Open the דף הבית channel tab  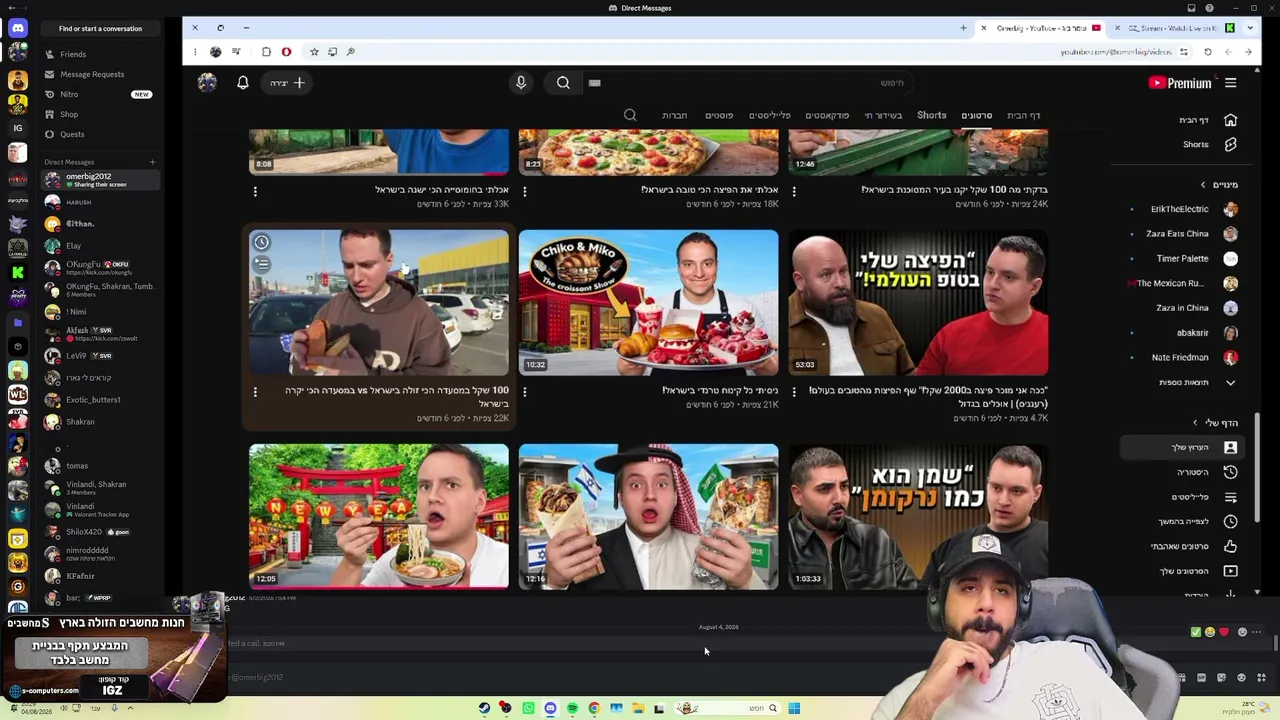[1023, 115]
